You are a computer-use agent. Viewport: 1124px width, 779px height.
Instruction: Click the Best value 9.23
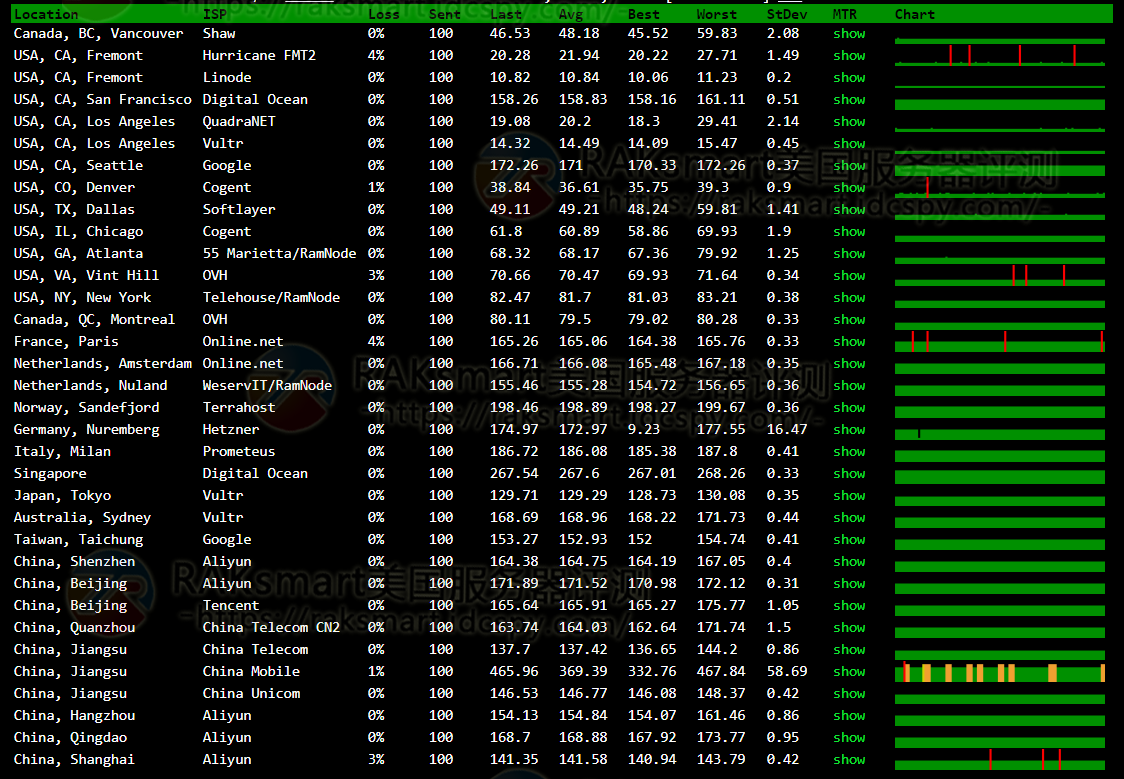[x=644, y=430]
